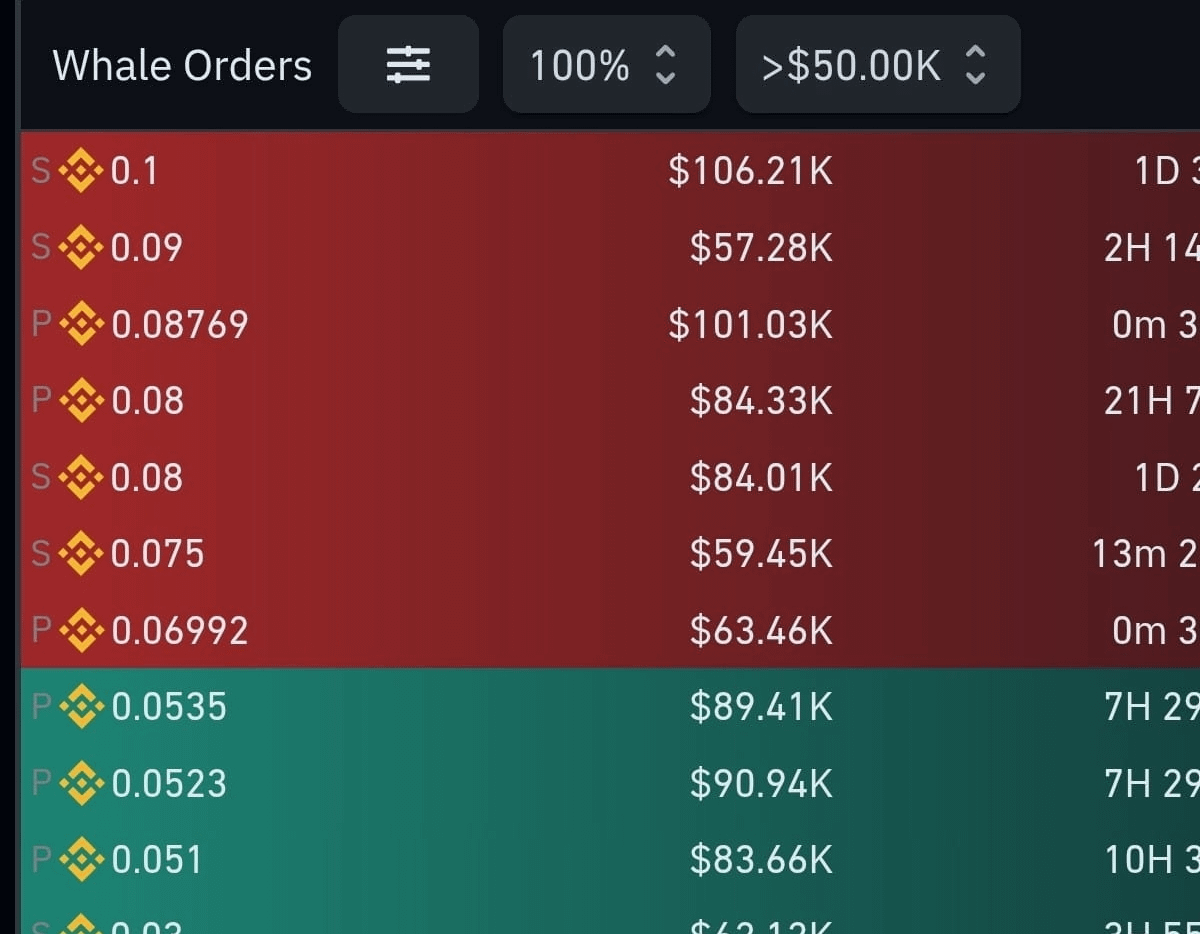Select the sell order priced at 0.1
The image size is (1200, 934).
coord(134,172)
